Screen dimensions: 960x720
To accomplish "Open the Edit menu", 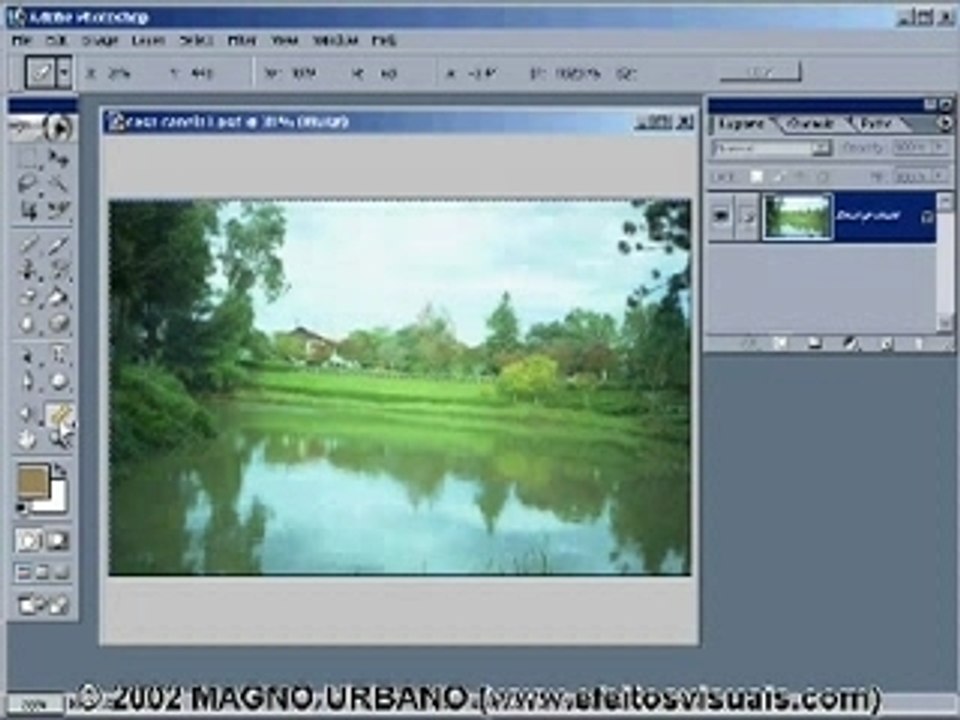I will (x=56, y=40).
